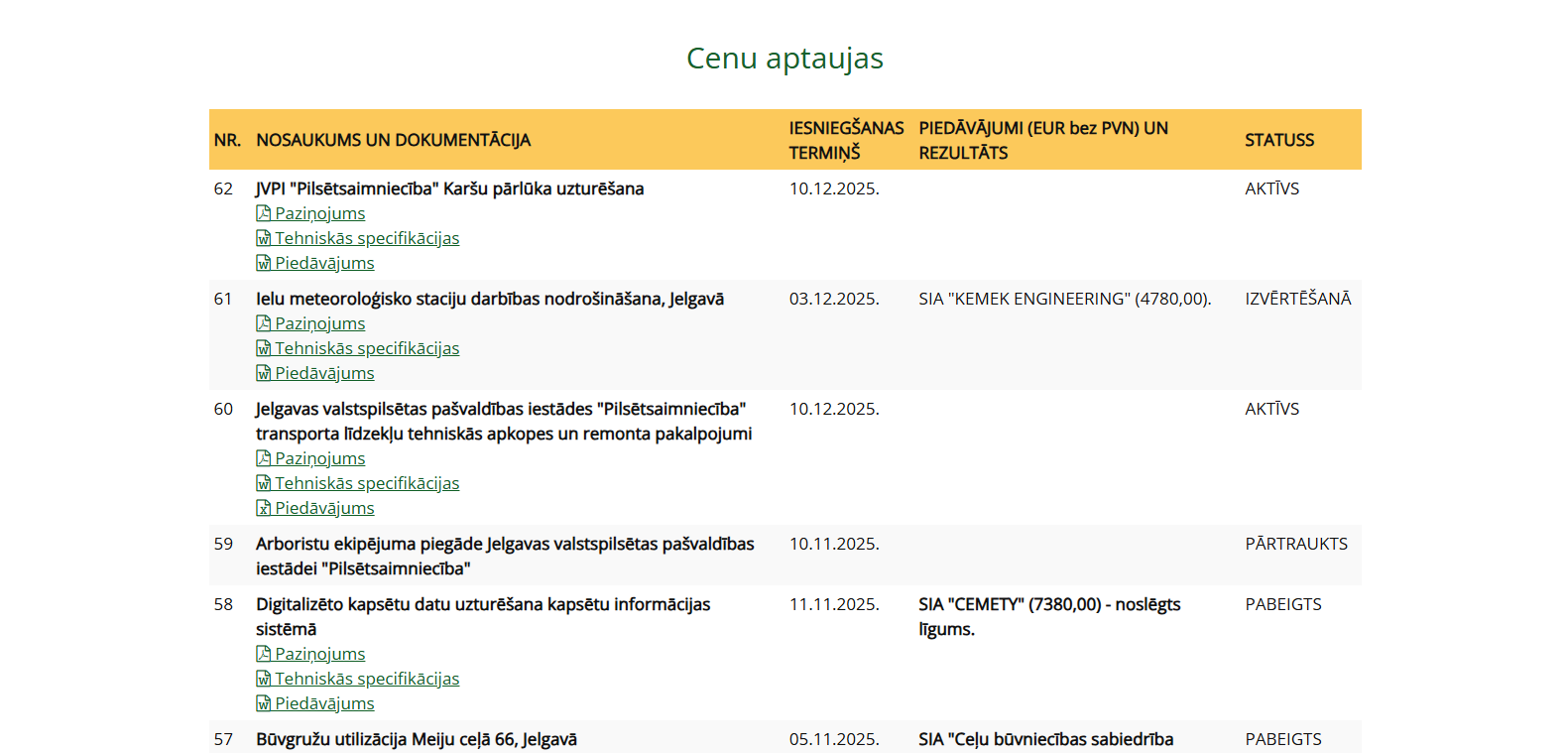1568x753 pixels.
Task: Click the Word icon beside row 61 Piedāvājums
Action: pyautogui.click(x=264, y=373)
